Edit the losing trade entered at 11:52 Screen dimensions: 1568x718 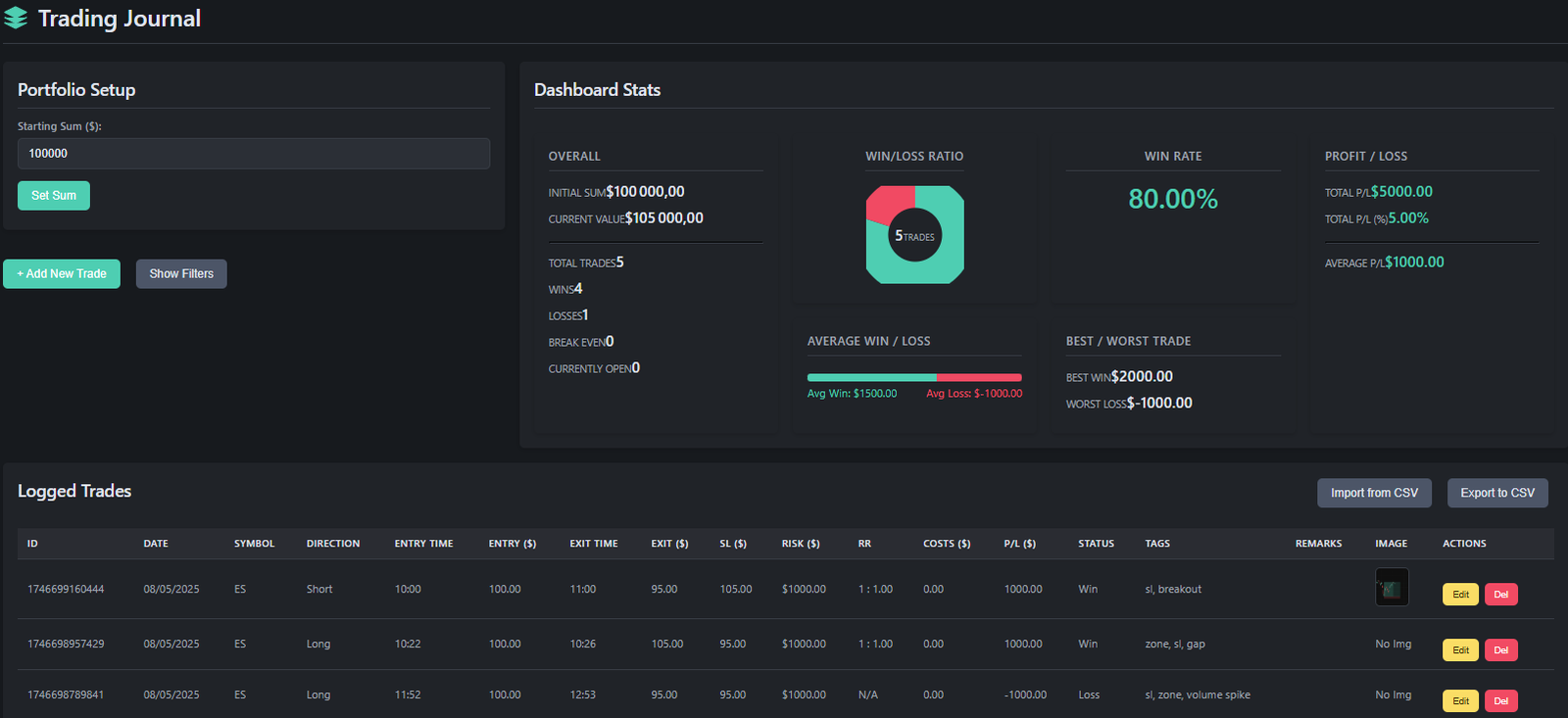click(1460, 701)
